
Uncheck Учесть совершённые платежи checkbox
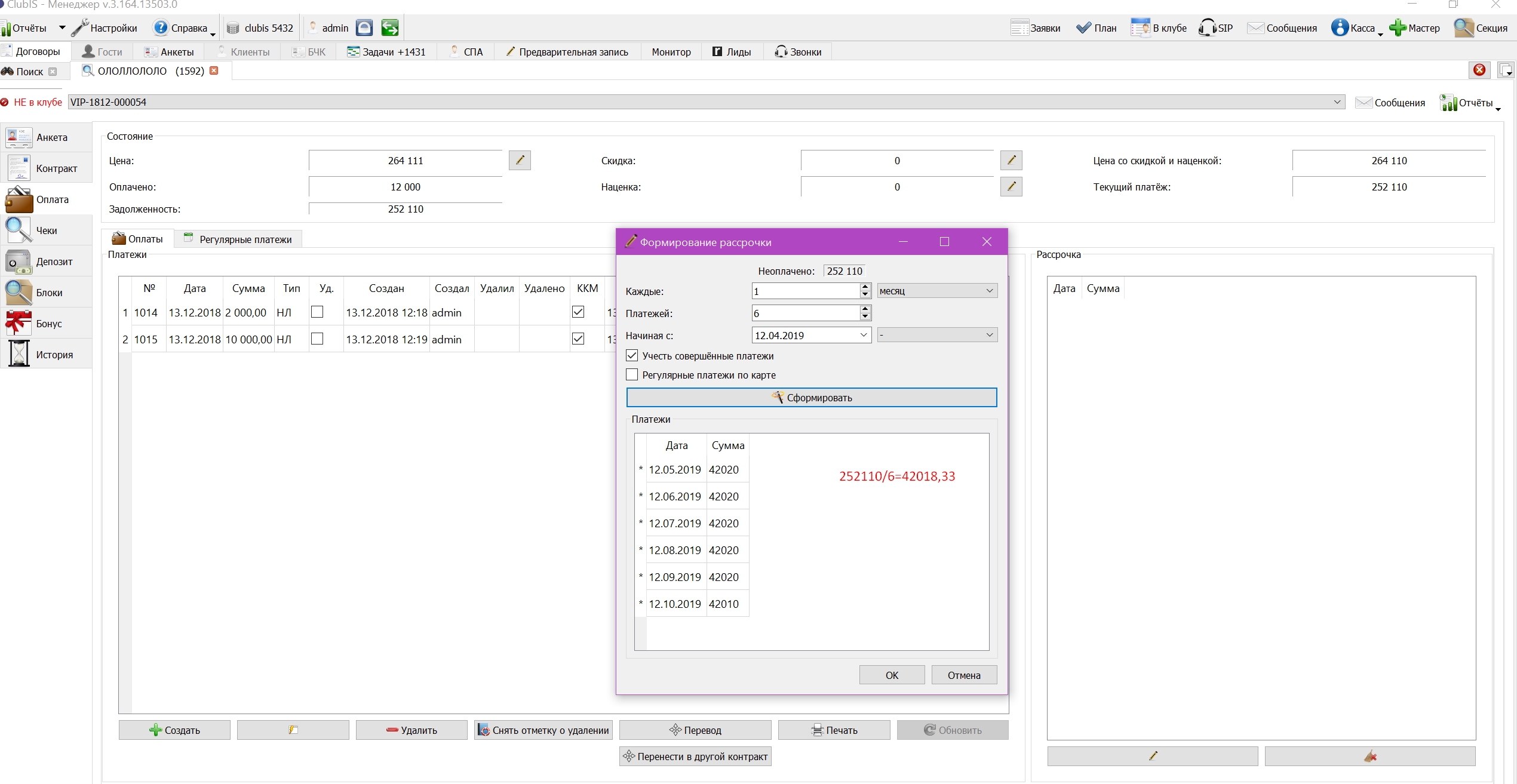(632, 356)
